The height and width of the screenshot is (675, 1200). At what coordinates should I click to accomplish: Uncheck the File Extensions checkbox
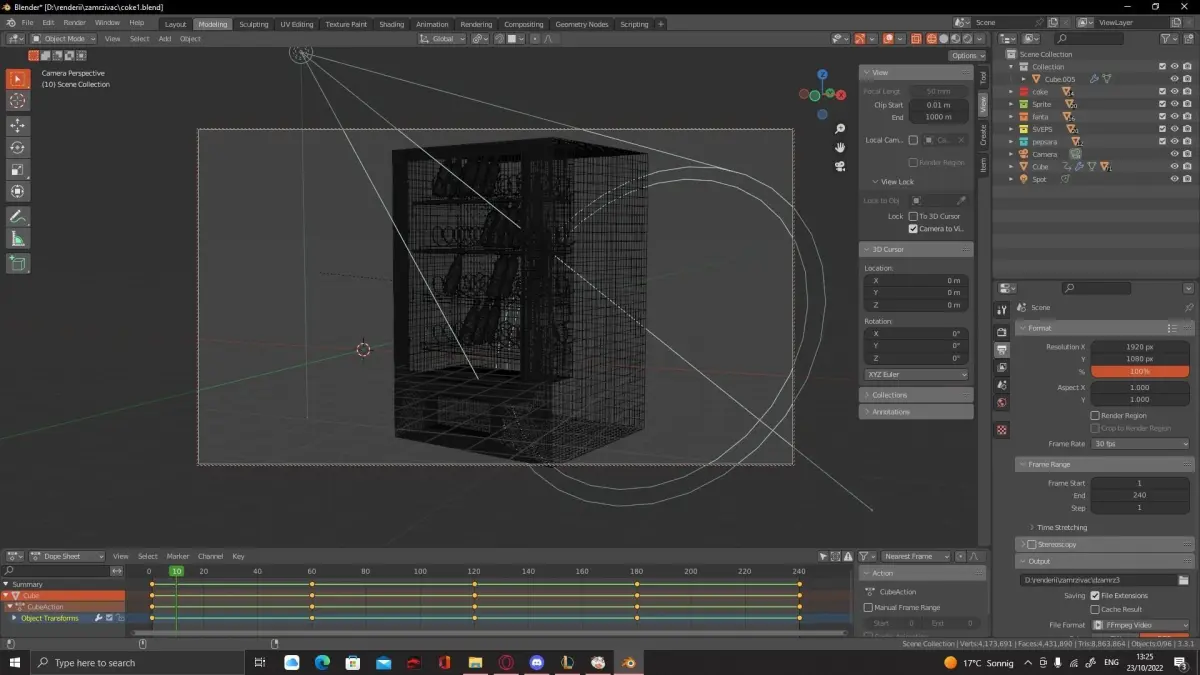click(x=1095, y=596)
